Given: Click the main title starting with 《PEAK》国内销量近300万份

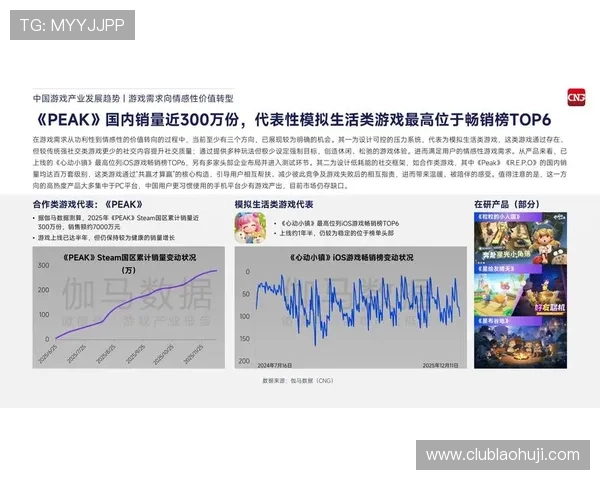Looking at the screenshot, I should [x=293, y=120].
